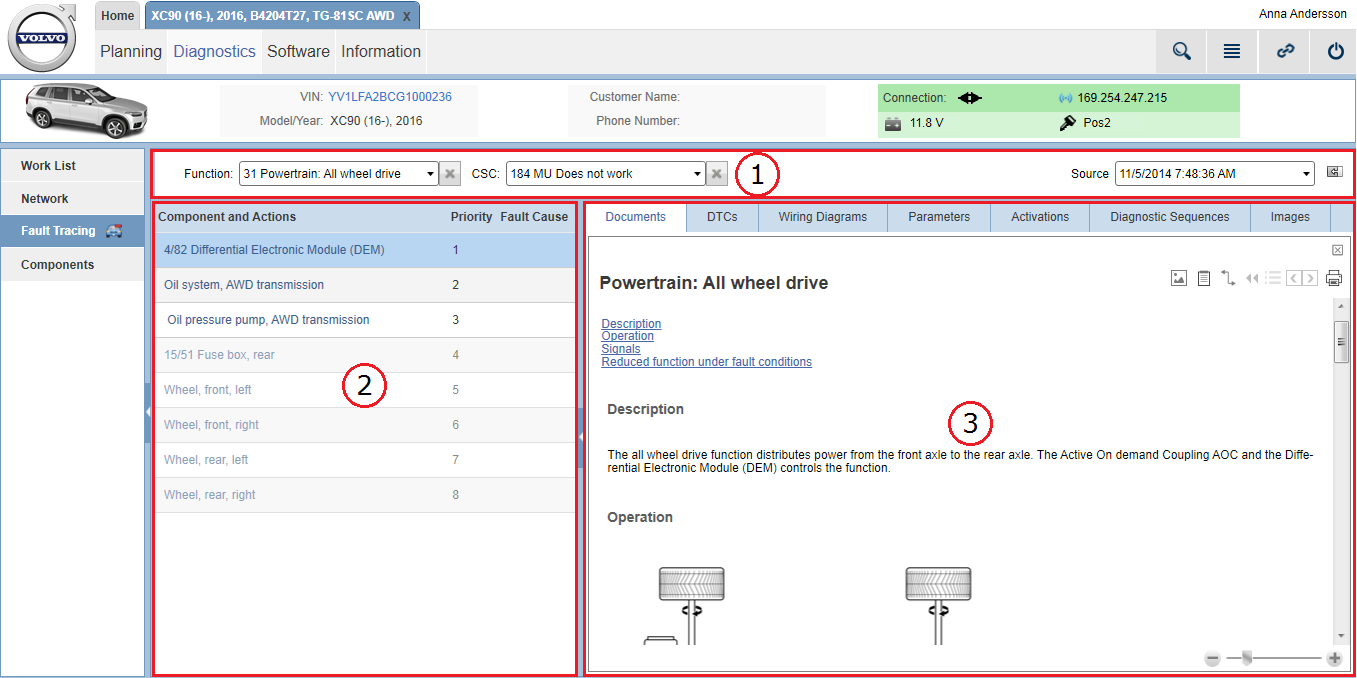Open the list menu icon in header

tap(1232, 52)
